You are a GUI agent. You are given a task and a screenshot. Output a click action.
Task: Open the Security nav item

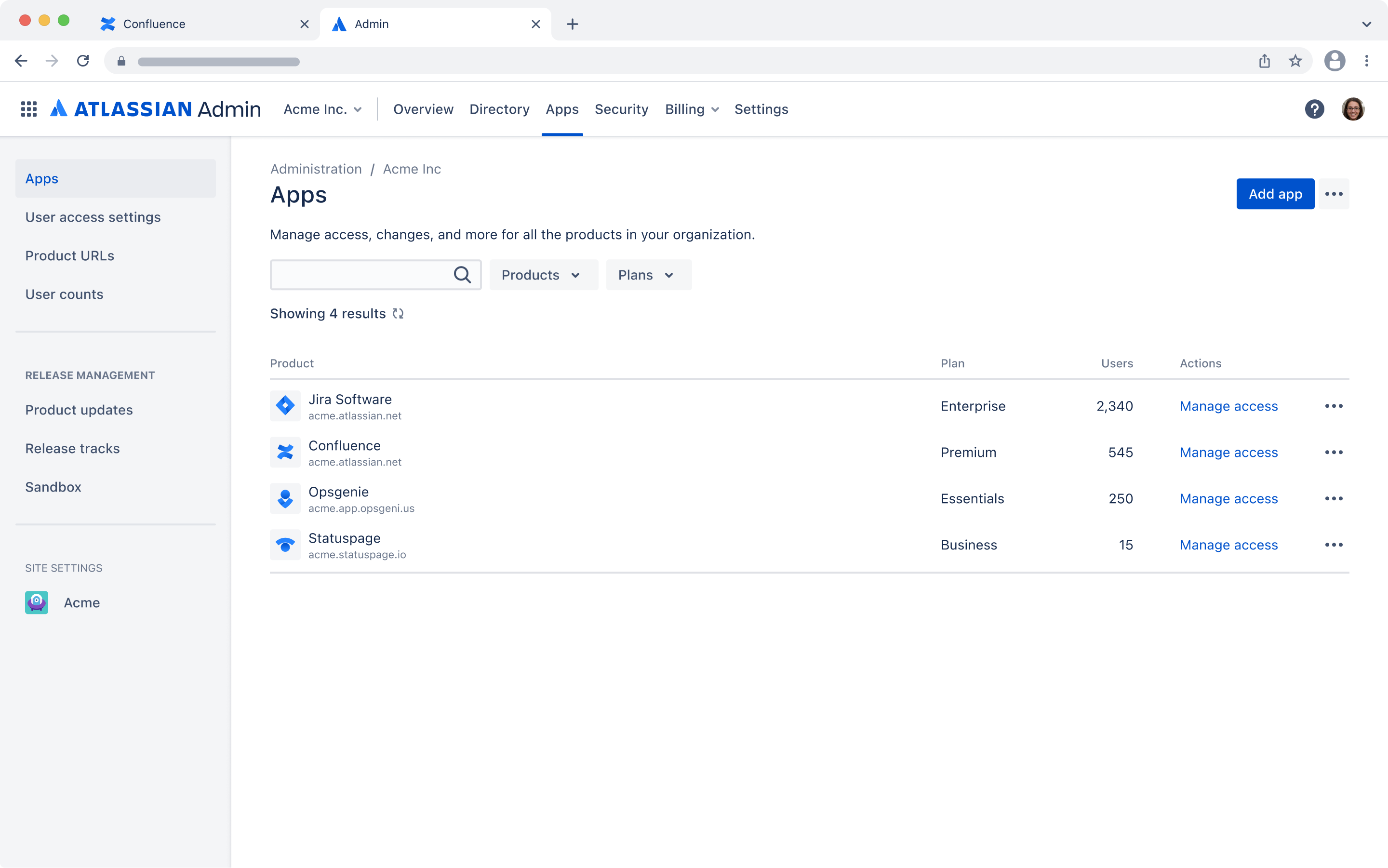[621, 109]
